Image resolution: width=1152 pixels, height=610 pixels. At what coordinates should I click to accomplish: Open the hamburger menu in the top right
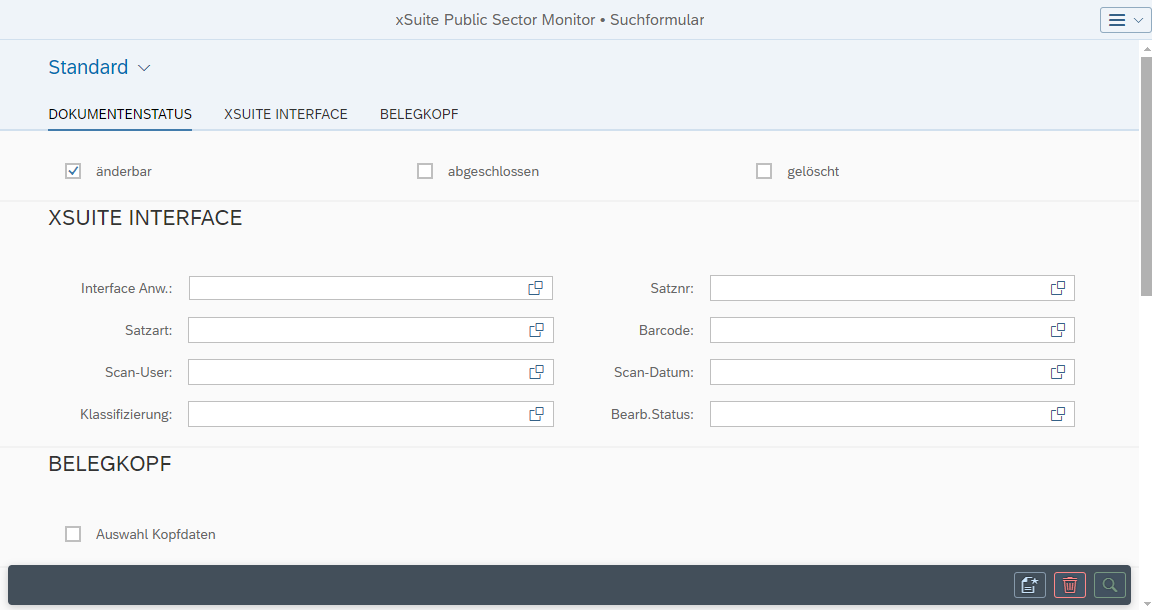1125,19
